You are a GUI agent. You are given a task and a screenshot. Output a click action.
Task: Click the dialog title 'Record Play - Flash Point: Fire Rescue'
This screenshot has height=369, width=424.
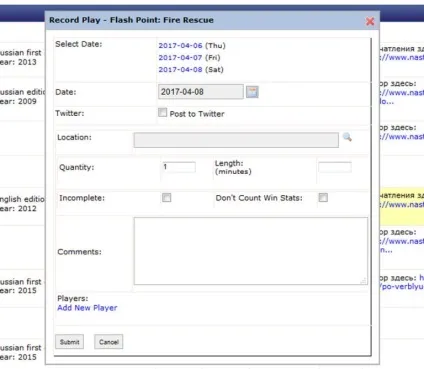pyautogui.click(x=131, y=20)
